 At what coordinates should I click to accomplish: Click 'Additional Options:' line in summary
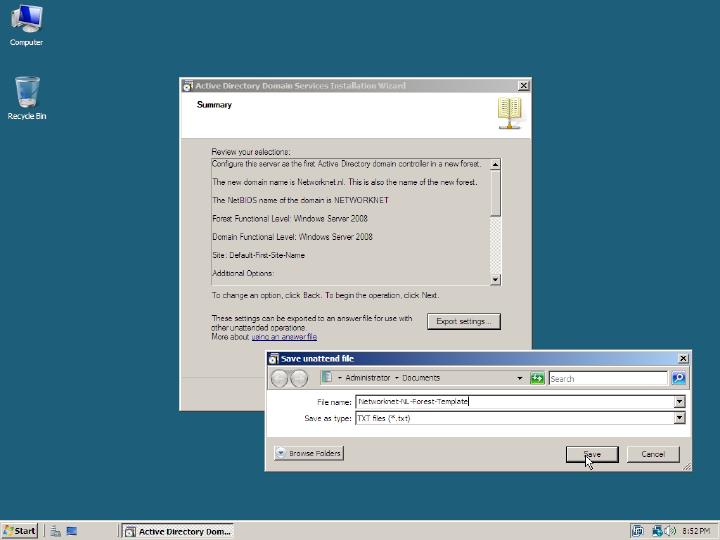(x=243, y=273)
